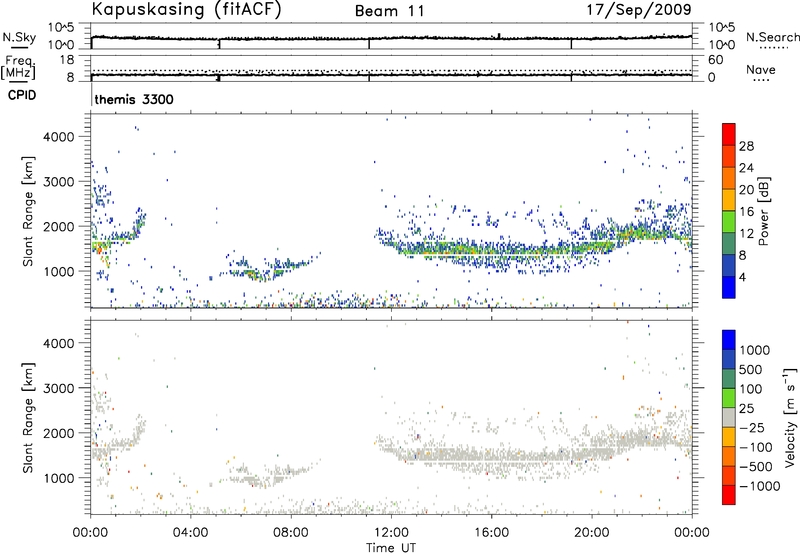Click the 08:00 time tick label
The height and width of the screenshot is (554, 800).
291,533
